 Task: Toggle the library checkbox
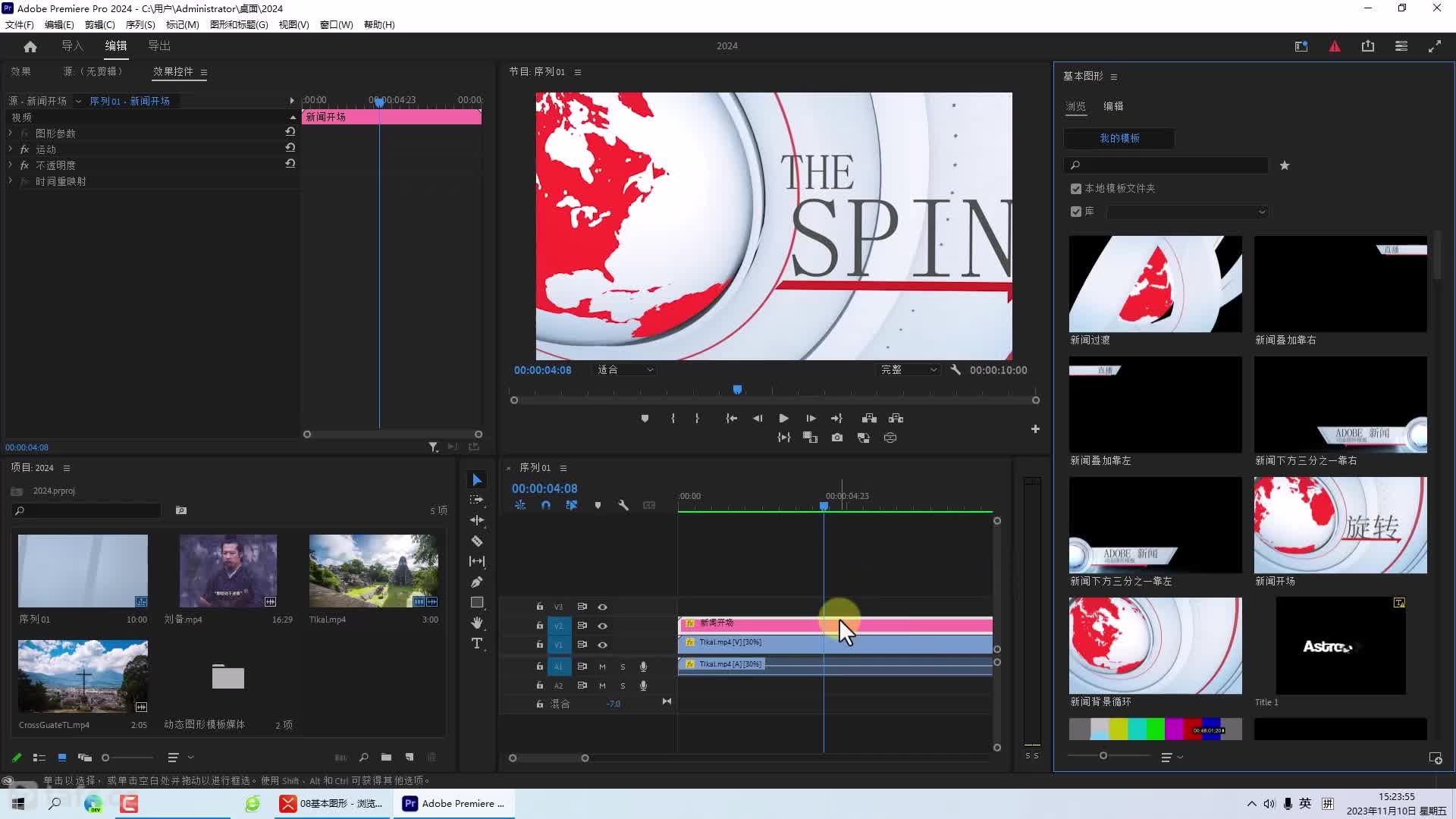tap(1075, 212)
